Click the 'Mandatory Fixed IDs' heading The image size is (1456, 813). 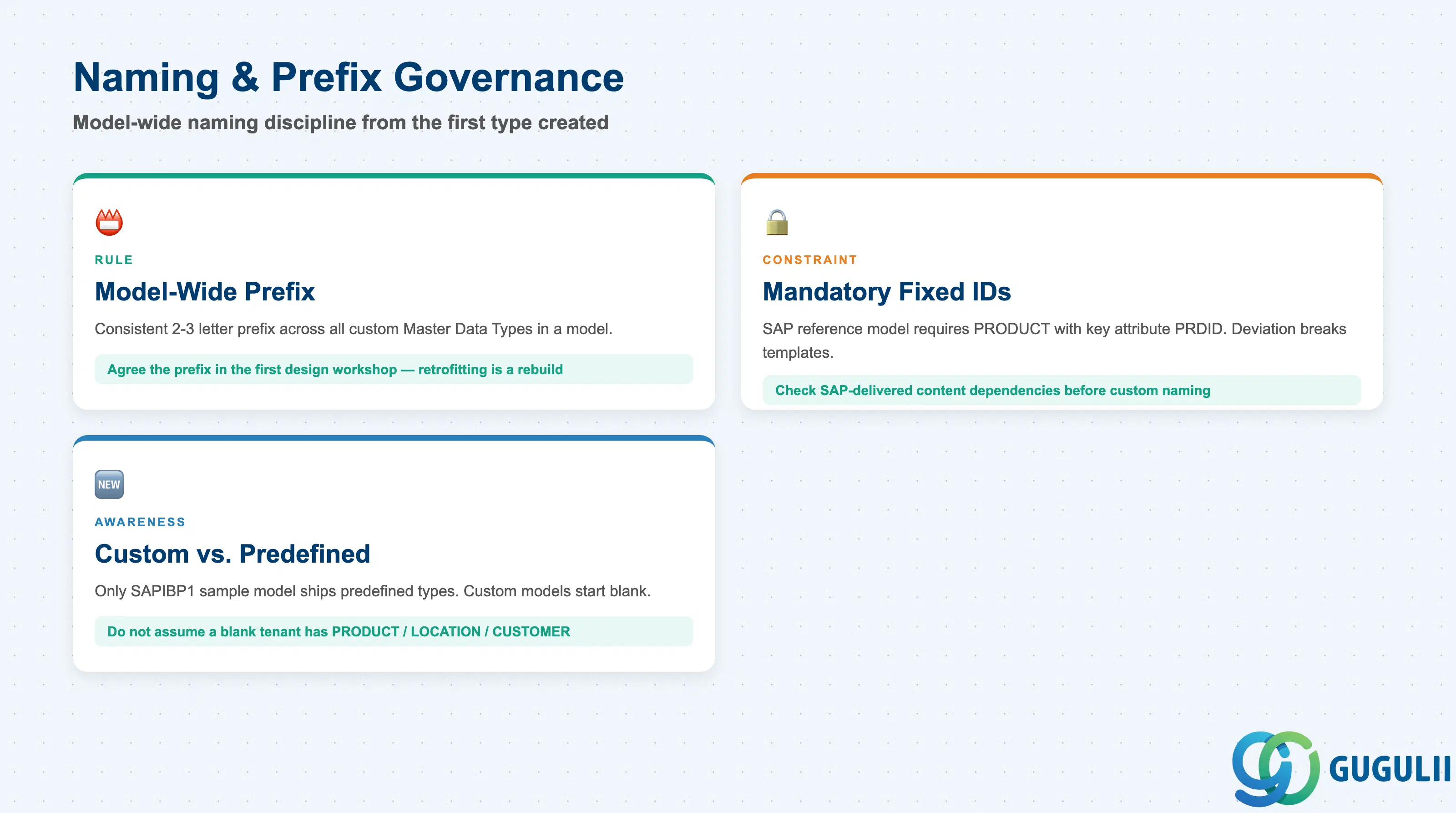tap(886, 292)
